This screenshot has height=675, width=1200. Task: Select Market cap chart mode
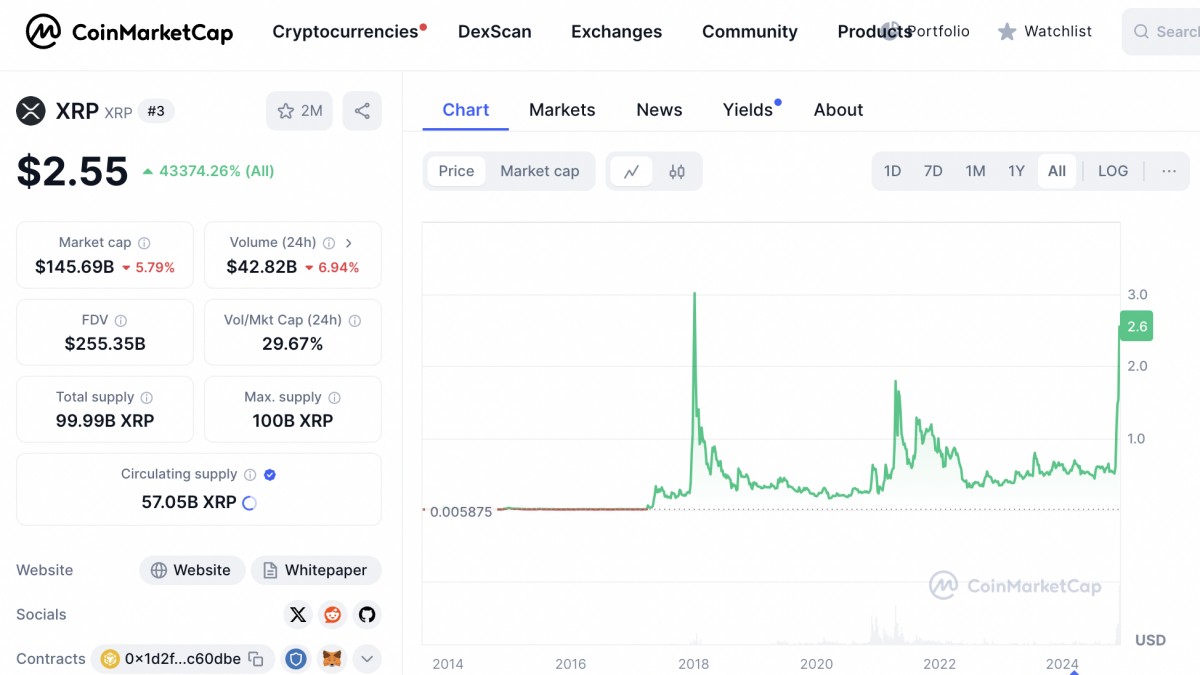click(540, 171)
